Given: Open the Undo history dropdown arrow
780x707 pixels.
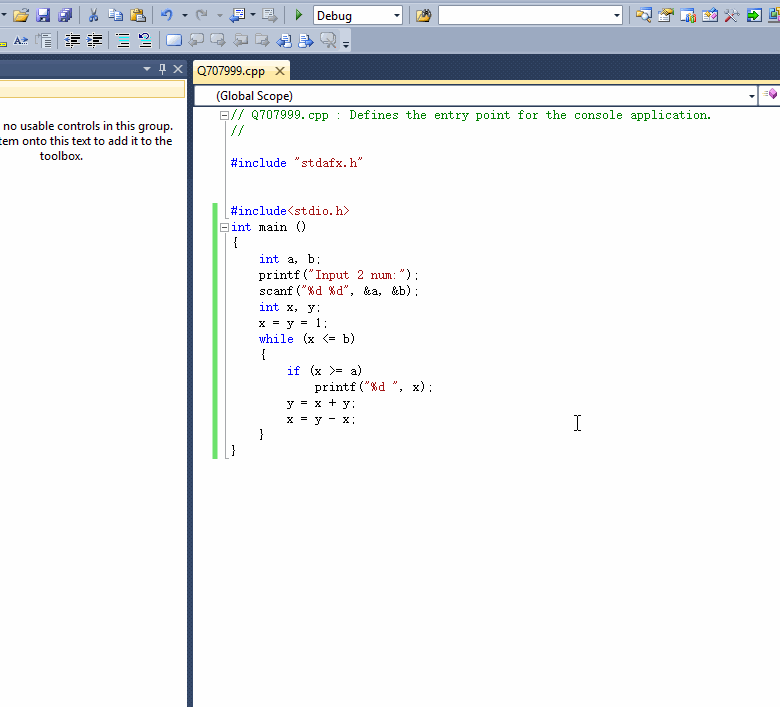Looking at the screenshot, I should click(185, 15).
